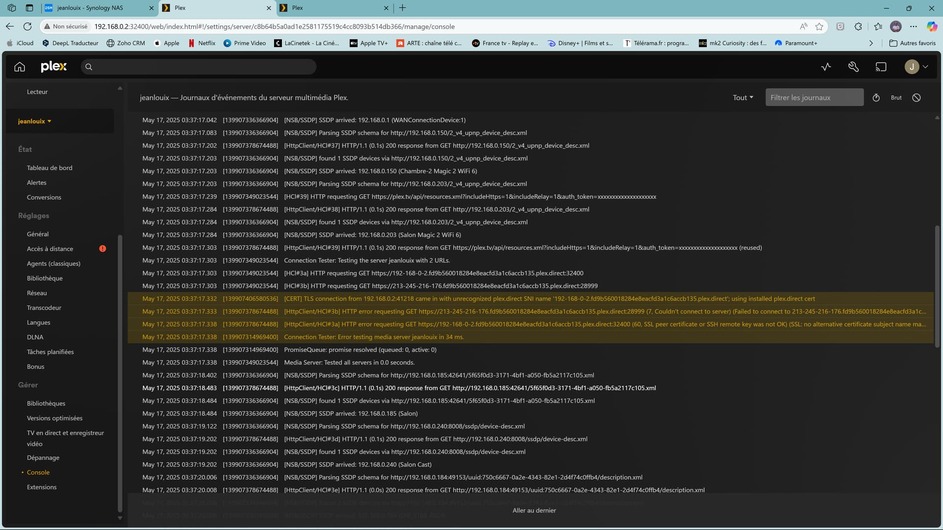This screenshot has width=943, height=530.
Task: Go to Plex home via house icon
Action: [x=19, y=67]
